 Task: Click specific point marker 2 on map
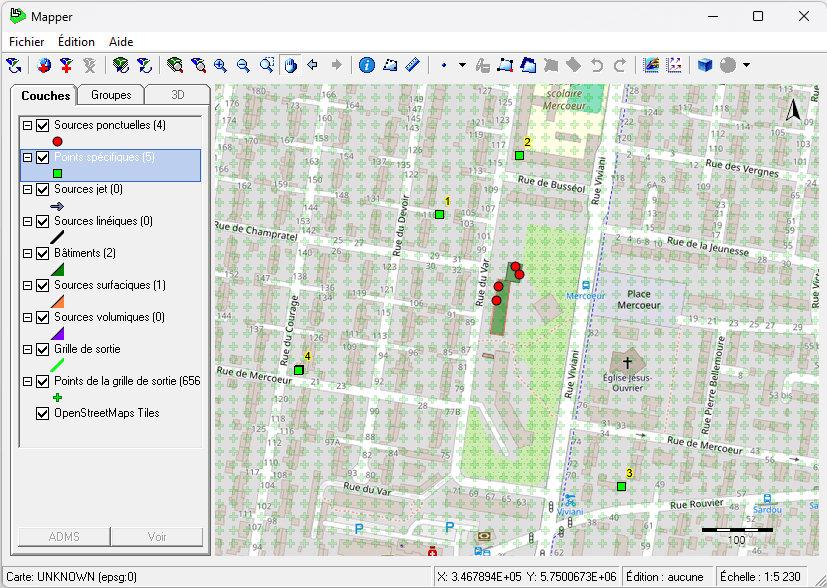519,155
